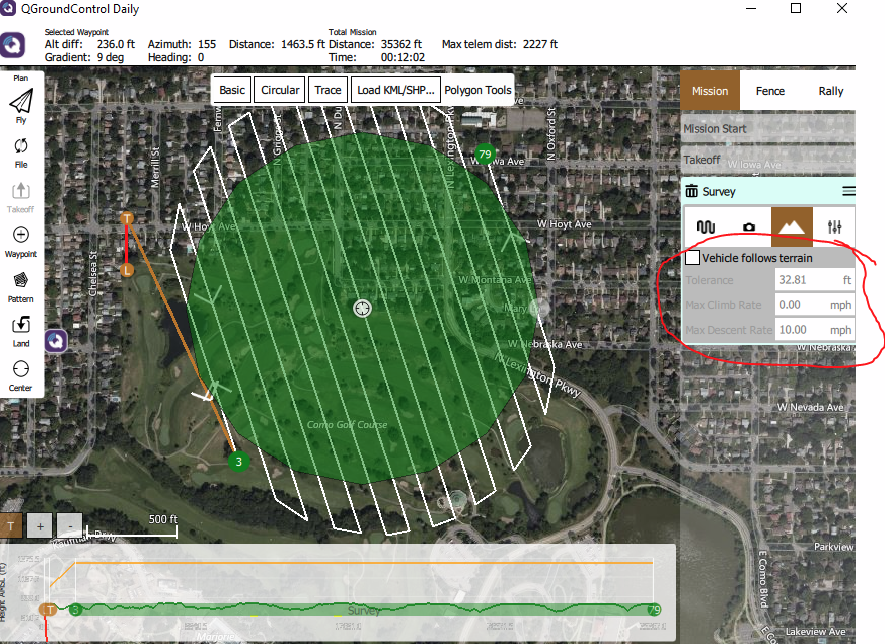Open the Pattern tool icon
The height and width of the screenshot is (644, 885).
click(x=21, y=279)
